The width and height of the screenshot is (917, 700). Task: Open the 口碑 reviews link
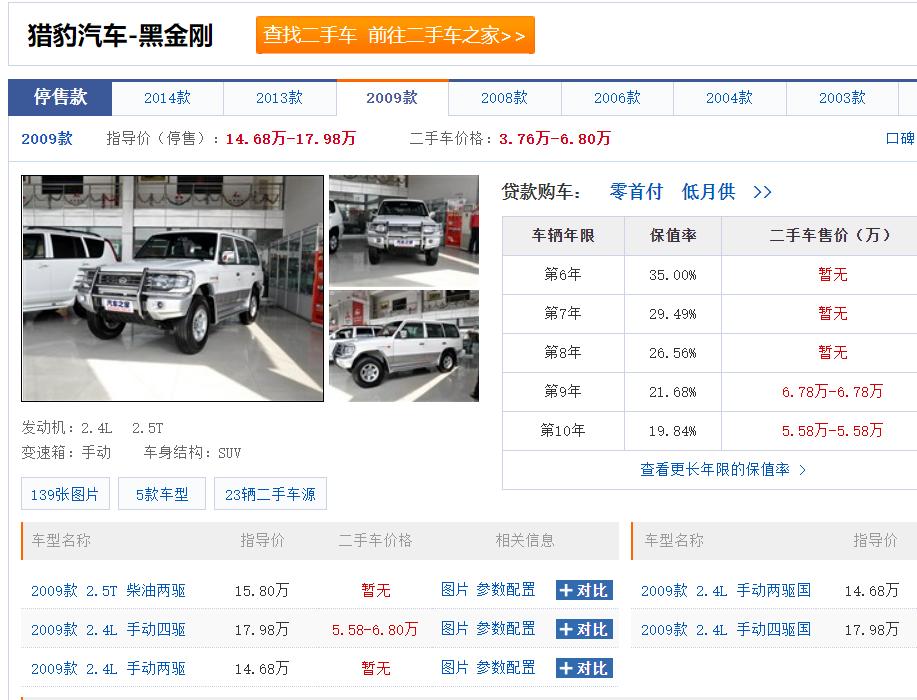[x=898, y=141]
